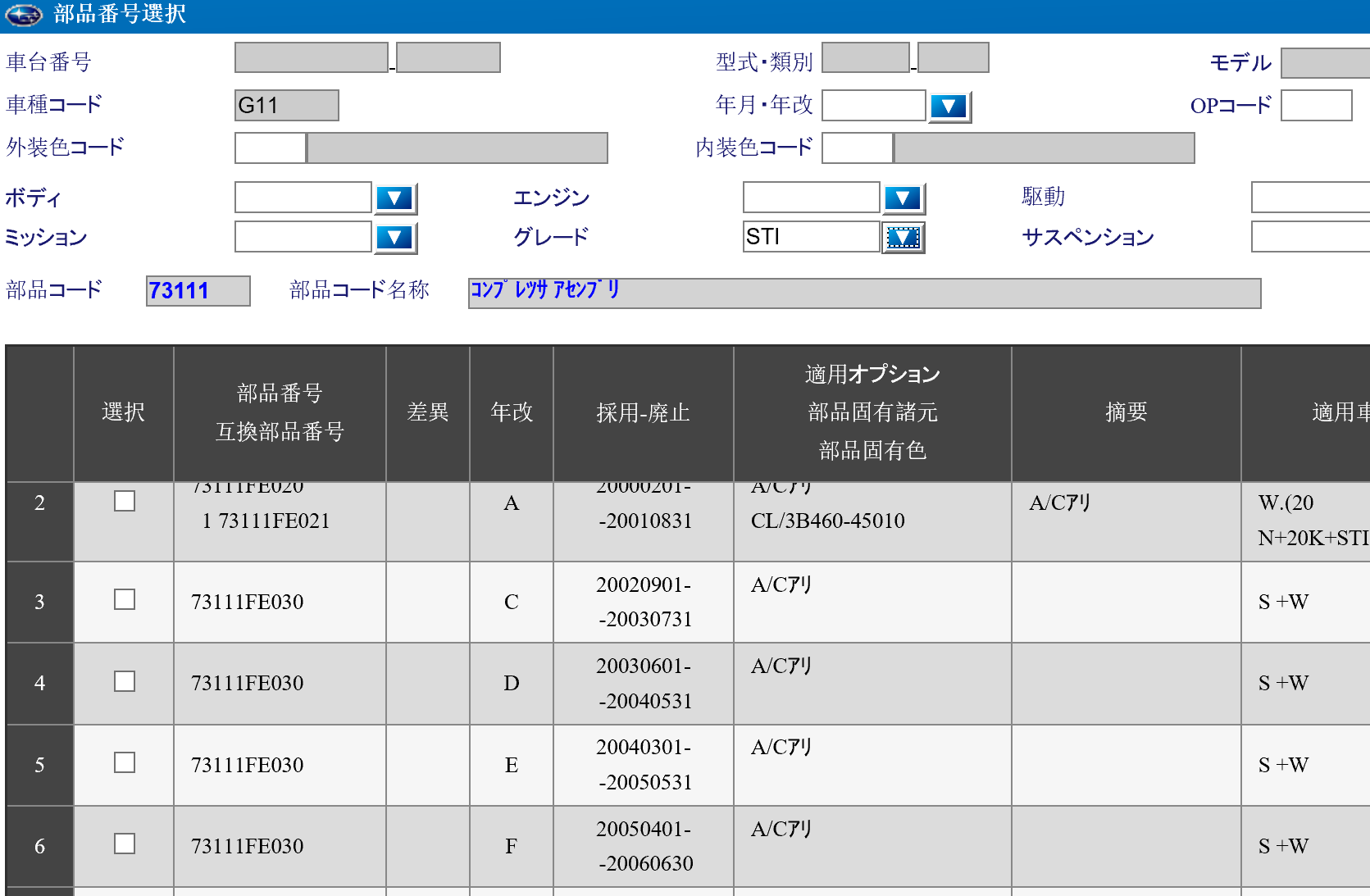Click the Subaru logo icon in title bar
Image resolution: width=1370 pixels, height=896 pixels.
[x=24, y=15]
